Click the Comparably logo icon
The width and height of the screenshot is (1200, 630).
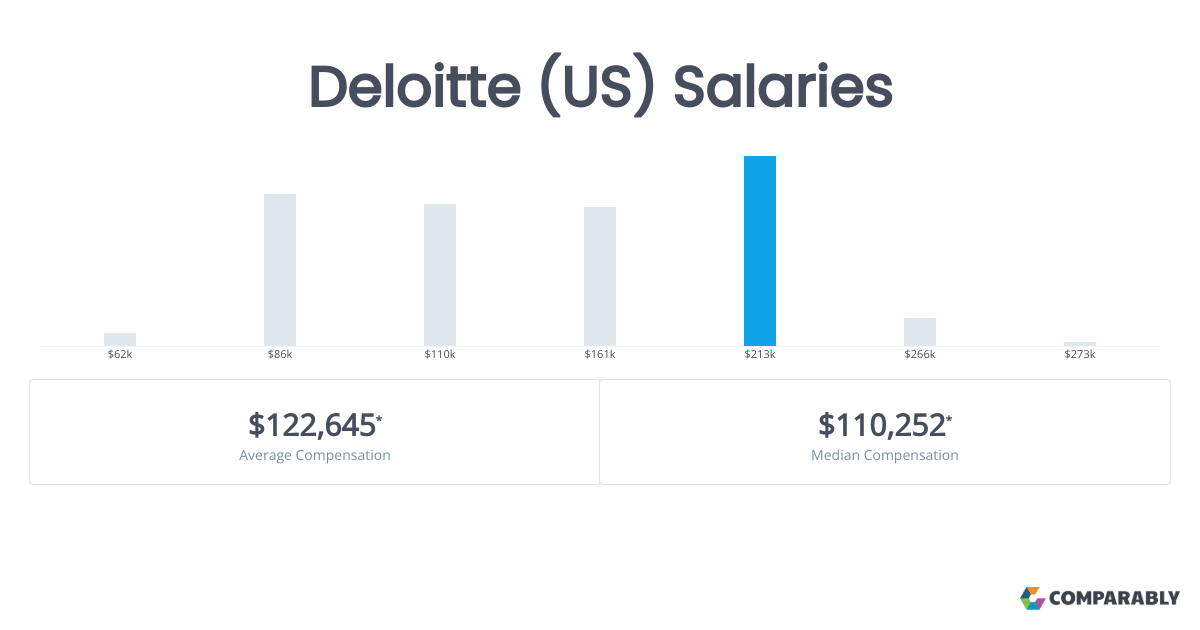(x=1032, y=598)
